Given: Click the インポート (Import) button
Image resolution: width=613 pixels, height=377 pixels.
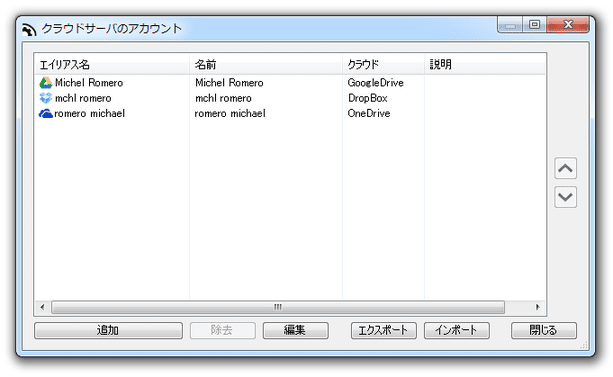Looking at the screenshot, I should (457, 330).
